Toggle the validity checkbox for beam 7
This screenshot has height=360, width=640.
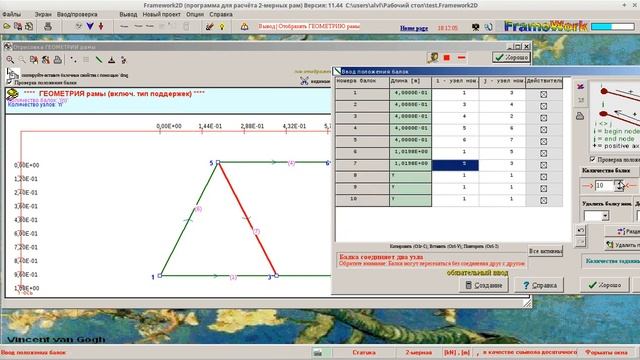[543, 165]
